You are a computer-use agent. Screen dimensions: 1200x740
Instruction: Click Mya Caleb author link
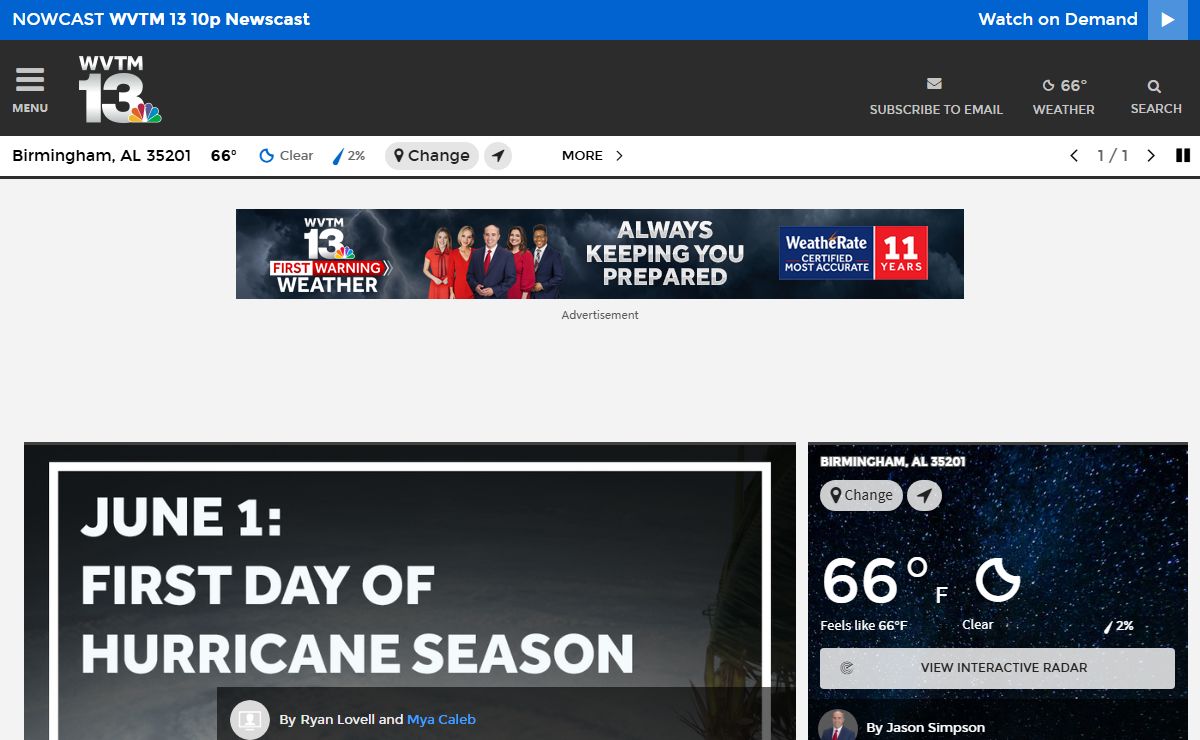point(441,719)
